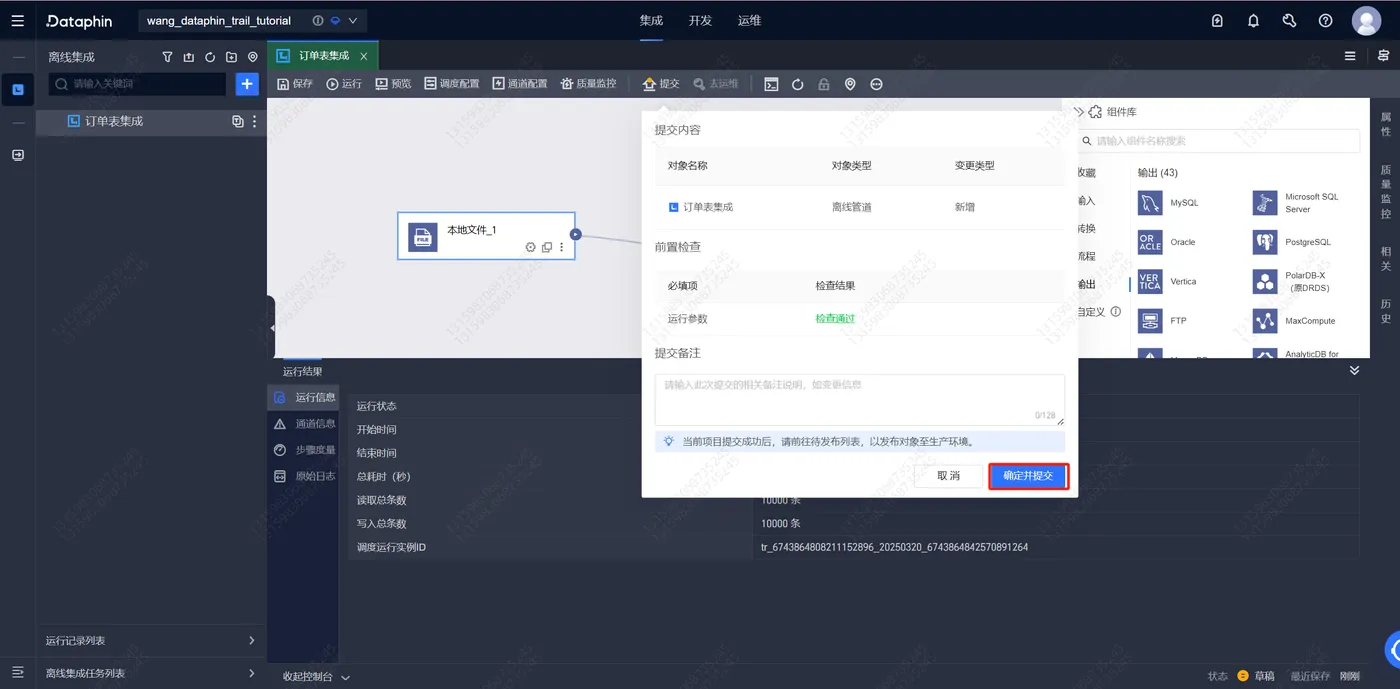
Task: Select the Vertica output component
Action: [1167, 282]
